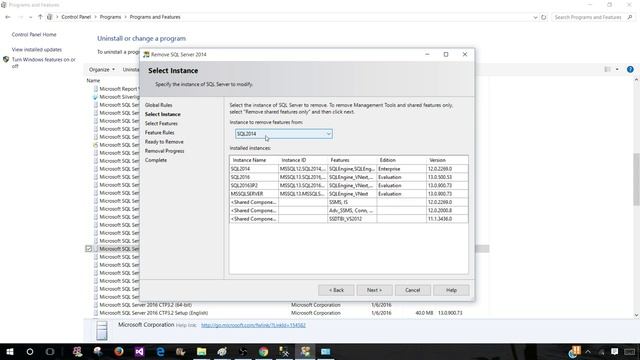Select the Select Instance step

tap(162, 114)
